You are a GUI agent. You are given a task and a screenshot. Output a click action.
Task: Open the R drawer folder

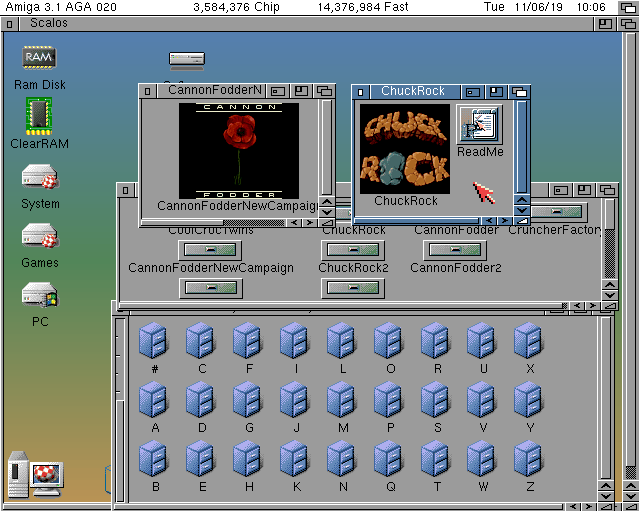435,340
